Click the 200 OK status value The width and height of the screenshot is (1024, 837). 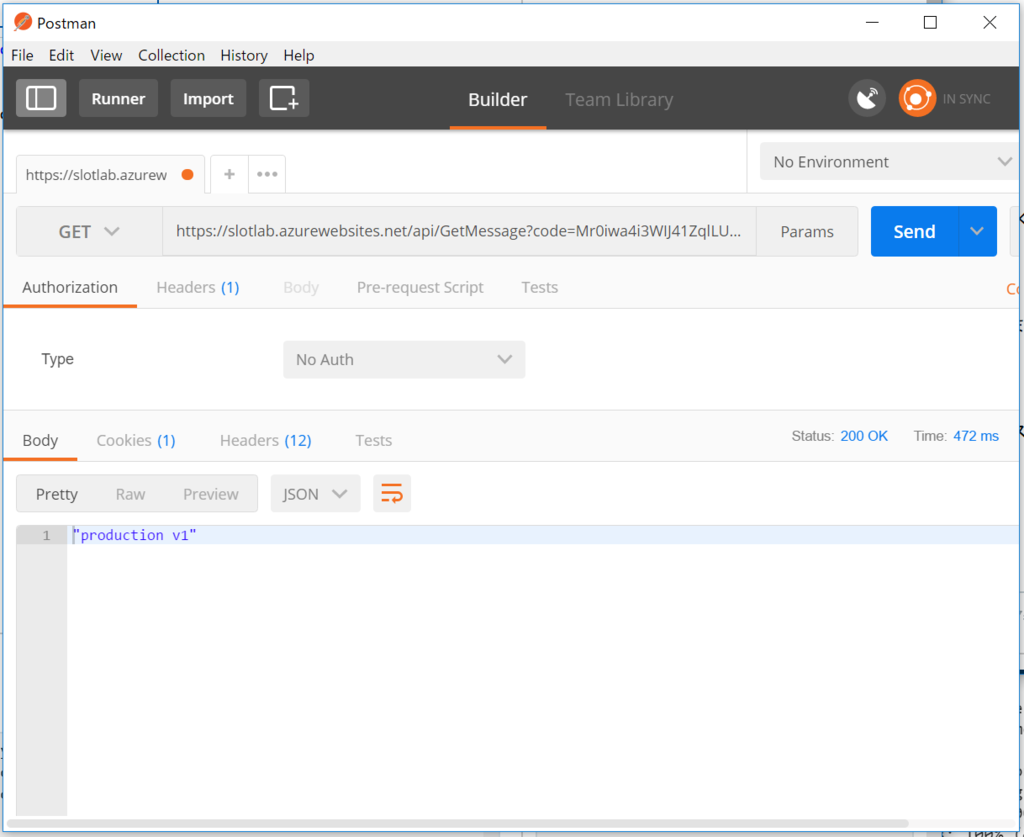[x=864, y=436]
